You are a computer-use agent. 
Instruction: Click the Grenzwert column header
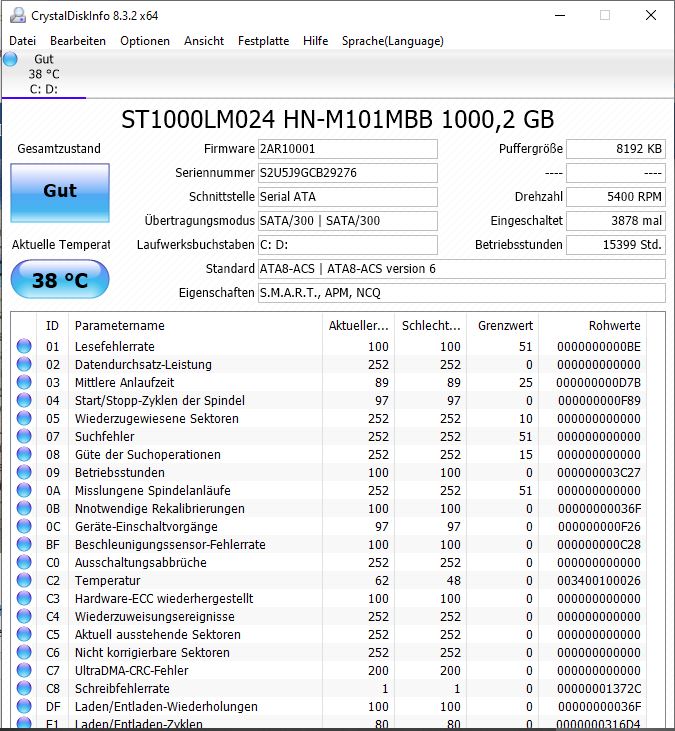(x=503, y=325)
